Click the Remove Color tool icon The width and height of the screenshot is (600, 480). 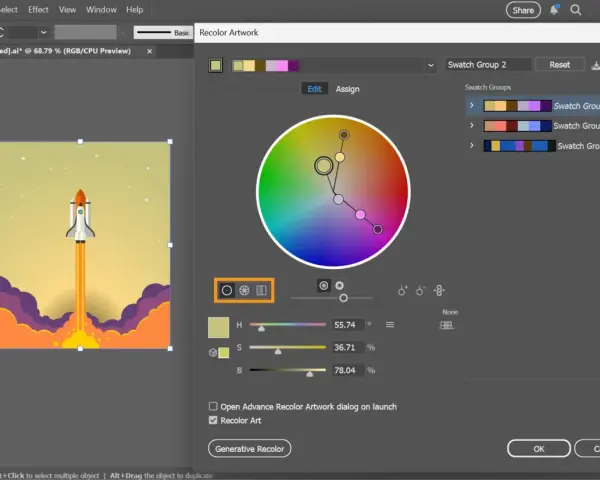[421, 291]
